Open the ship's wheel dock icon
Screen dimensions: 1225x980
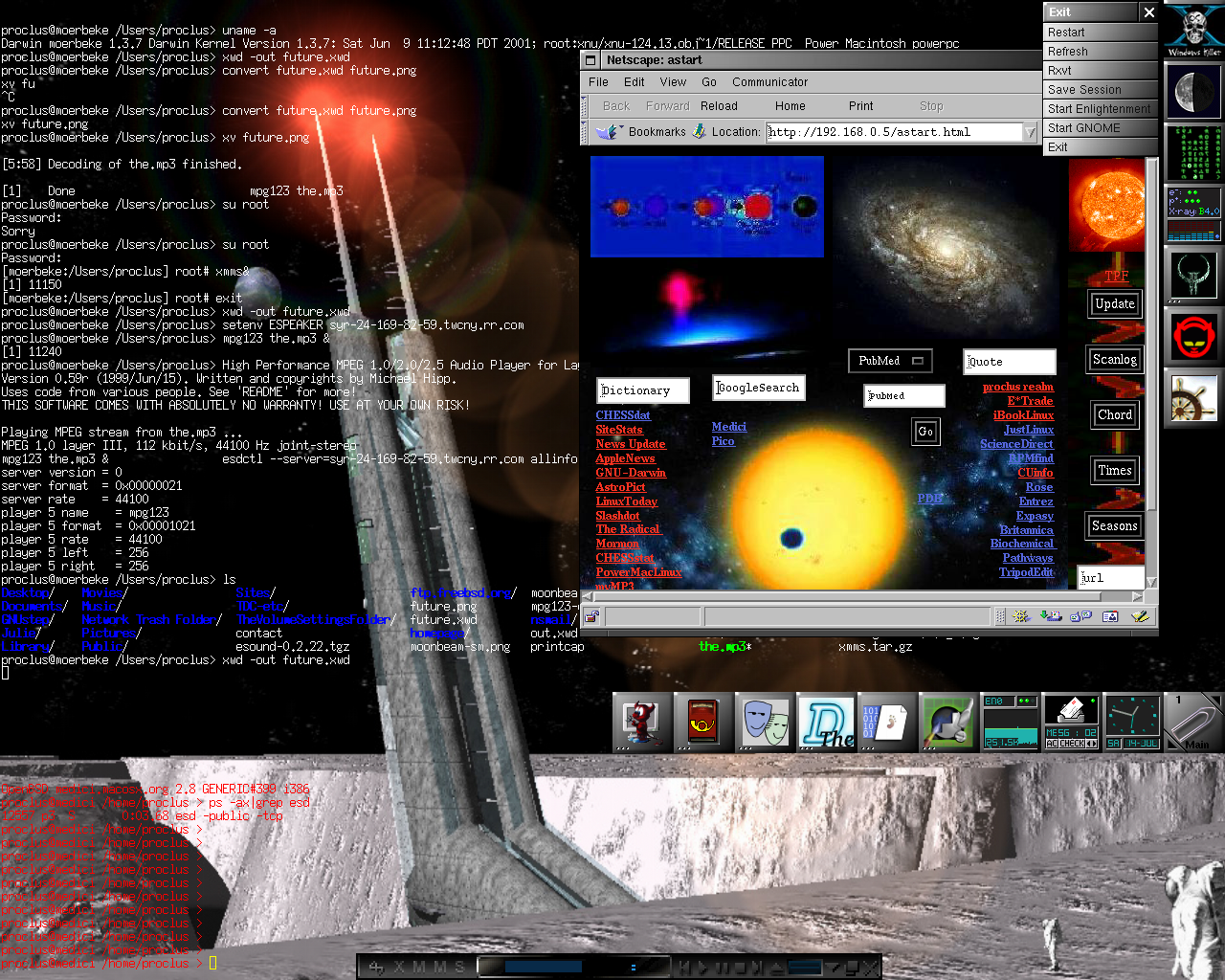(1193, 398)
